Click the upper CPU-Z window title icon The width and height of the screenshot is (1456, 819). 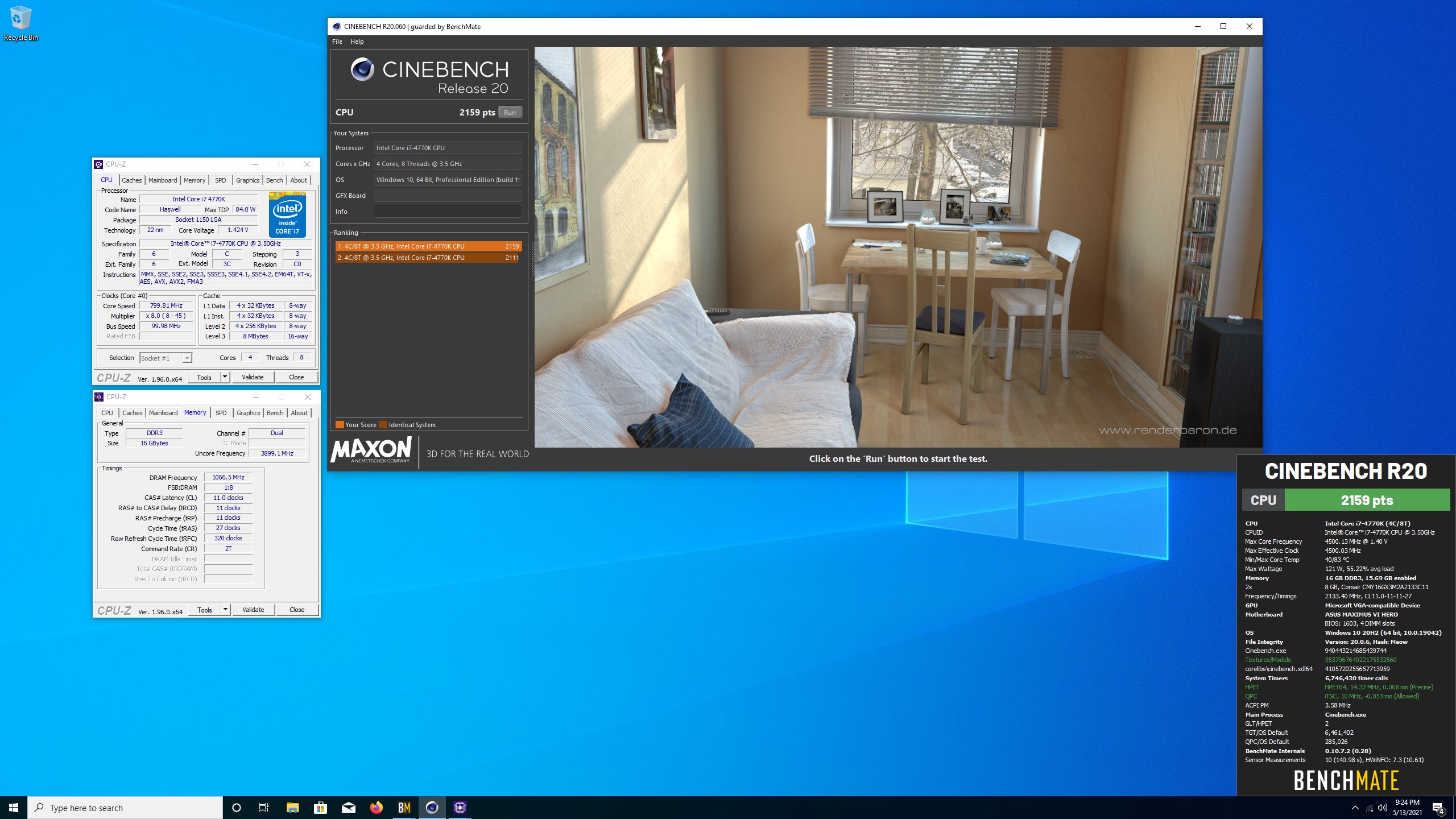[99, 164]
